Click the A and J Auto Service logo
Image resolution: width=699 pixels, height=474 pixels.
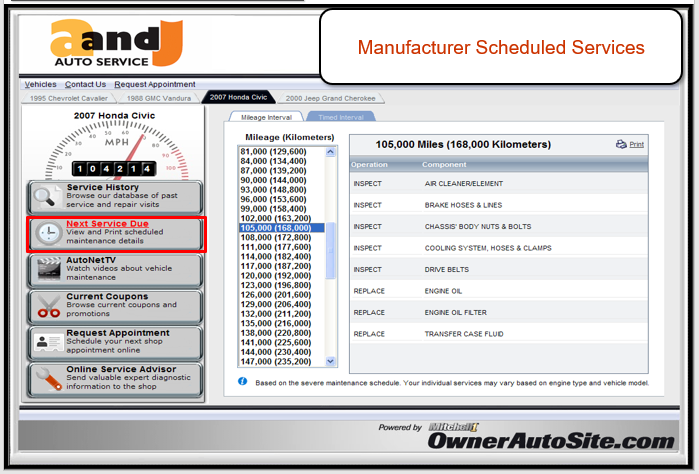coord(116,43)
